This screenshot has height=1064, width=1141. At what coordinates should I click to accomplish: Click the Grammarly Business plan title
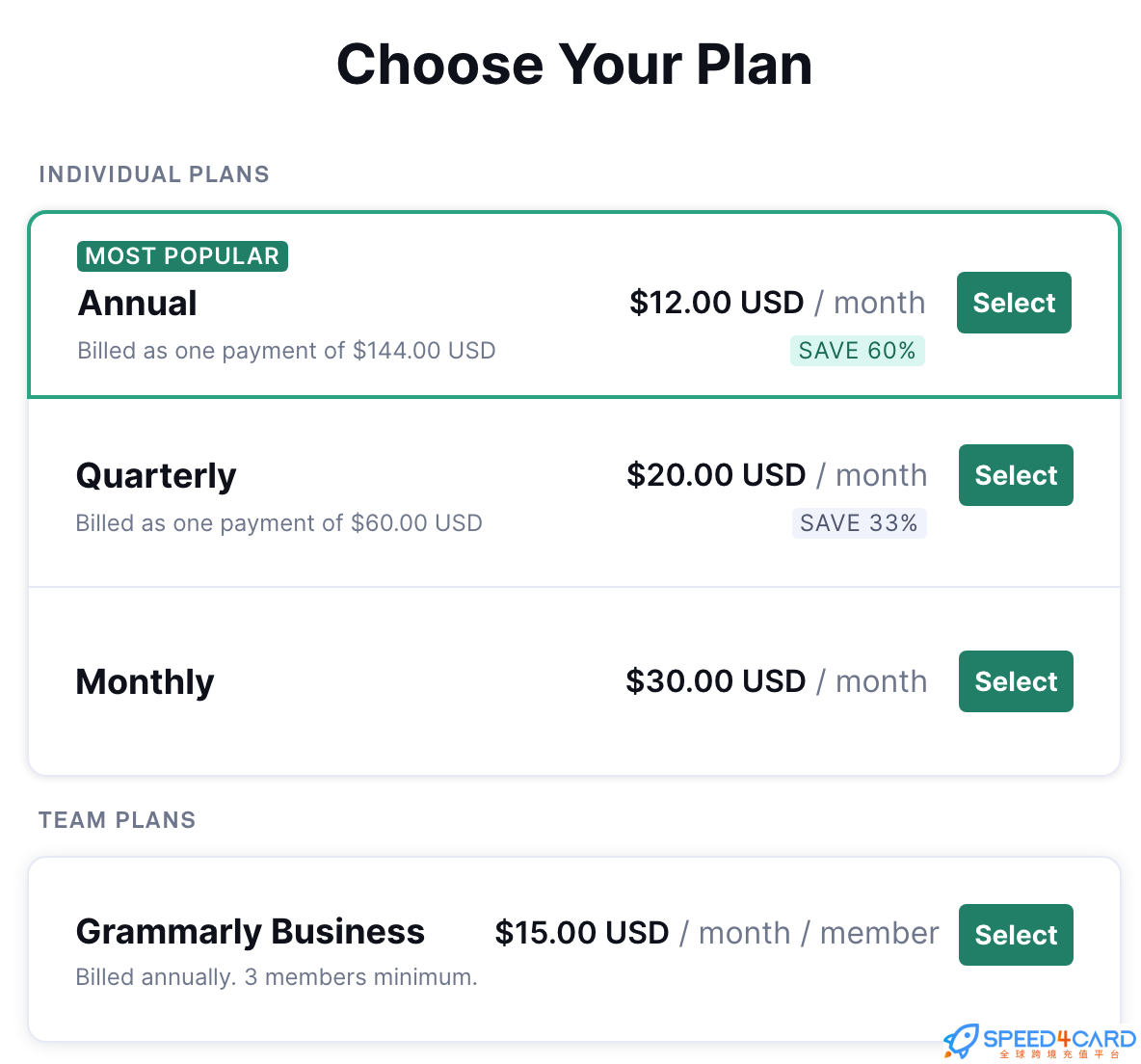(251, 932)
